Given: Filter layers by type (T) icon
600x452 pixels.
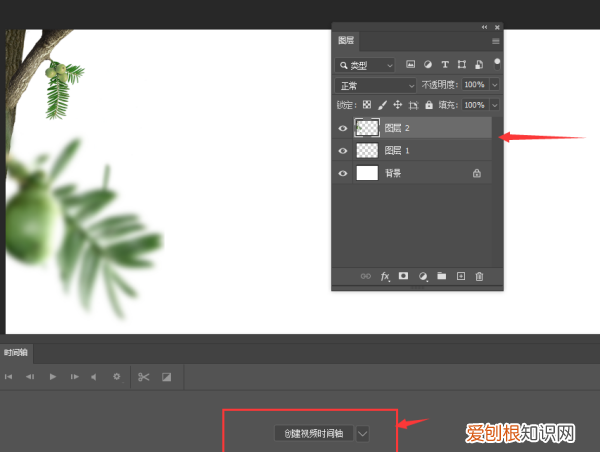Looking at the screenshot, I should tap(445, 65).
